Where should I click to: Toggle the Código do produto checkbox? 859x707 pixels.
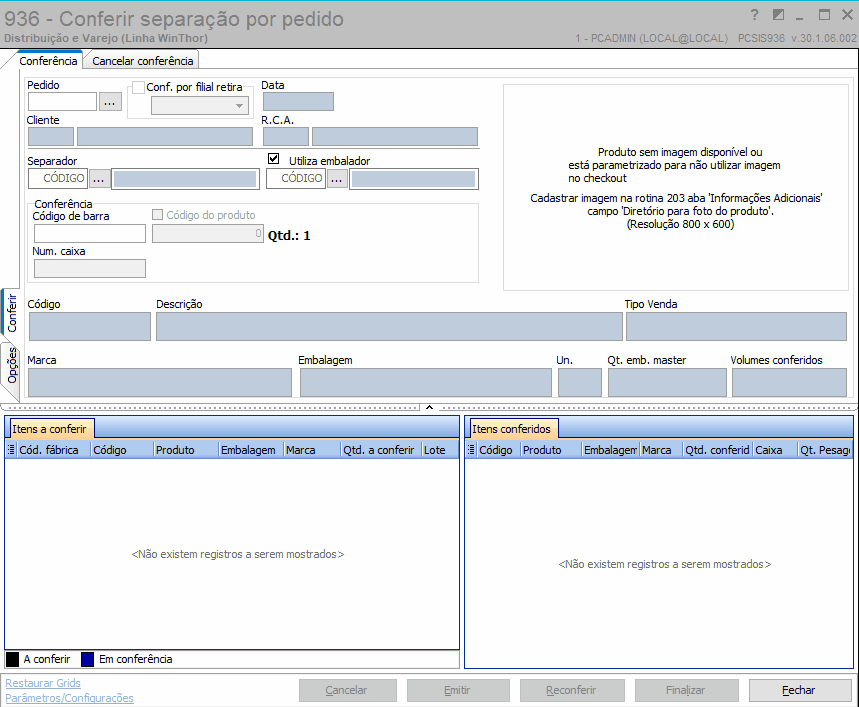coord(158,215)
